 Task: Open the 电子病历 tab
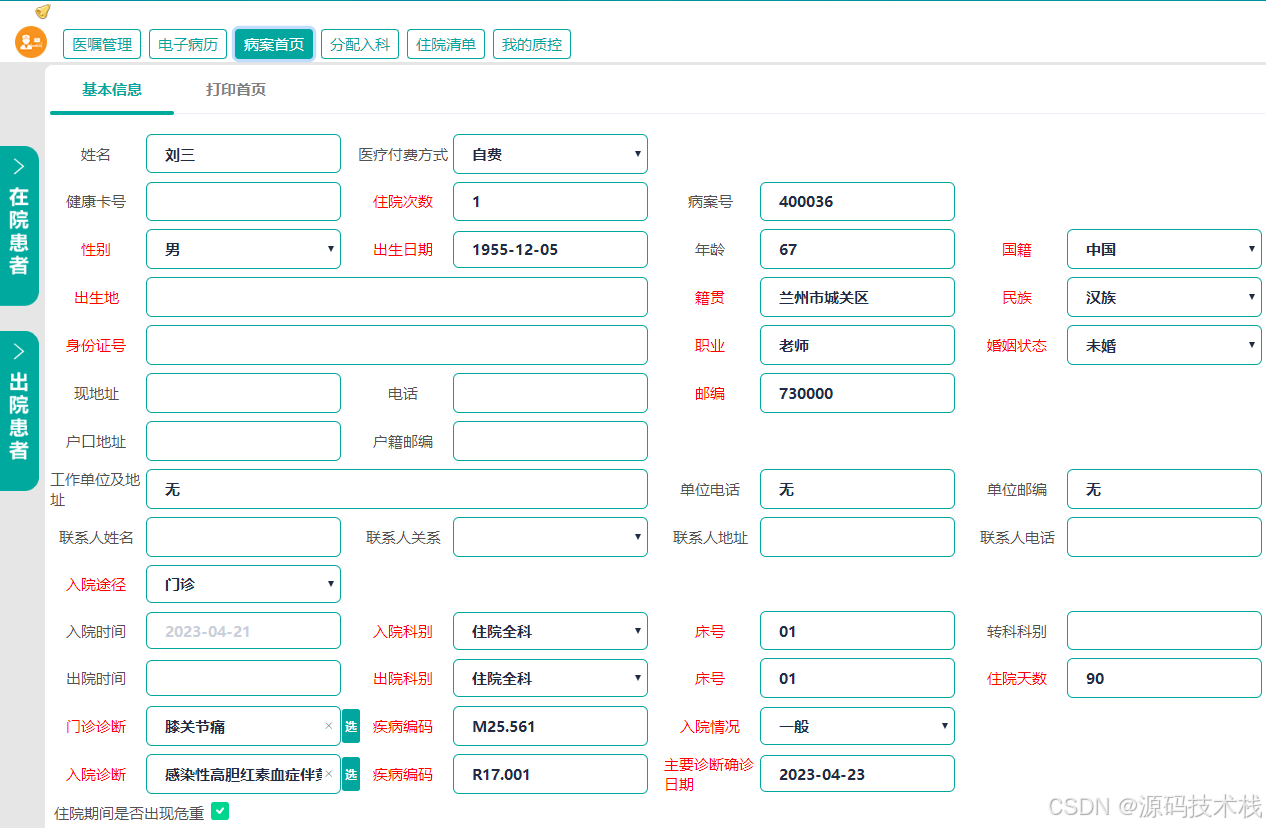[188, 44]
